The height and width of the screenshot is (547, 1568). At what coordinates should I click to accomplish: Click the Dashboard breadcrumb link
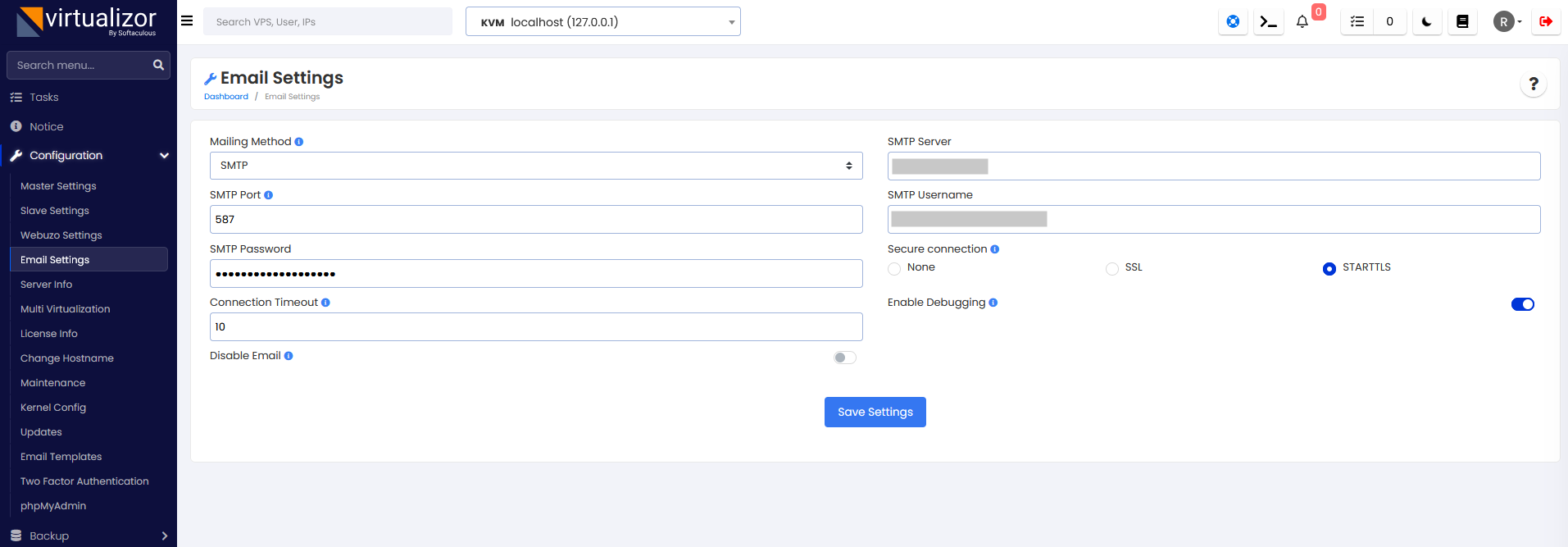coord(226,97)
